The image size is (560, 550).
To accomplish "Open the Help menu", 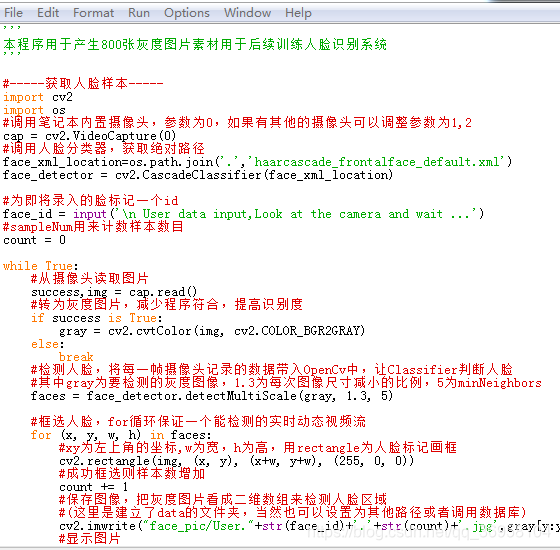I will click(298, 13).
